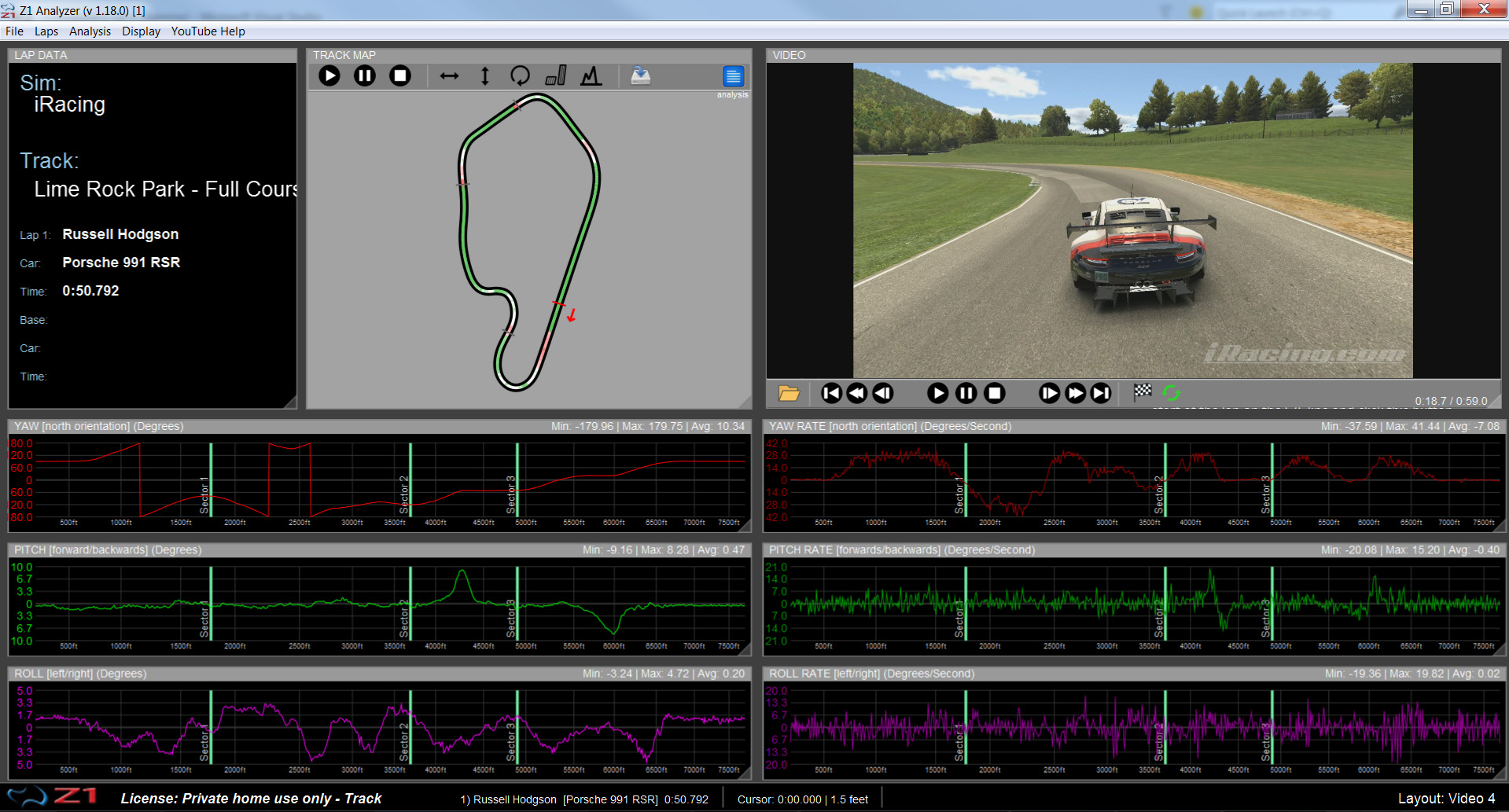Open the Laps menu
This screenshot has height=812, width=1509.
[46, 31]
